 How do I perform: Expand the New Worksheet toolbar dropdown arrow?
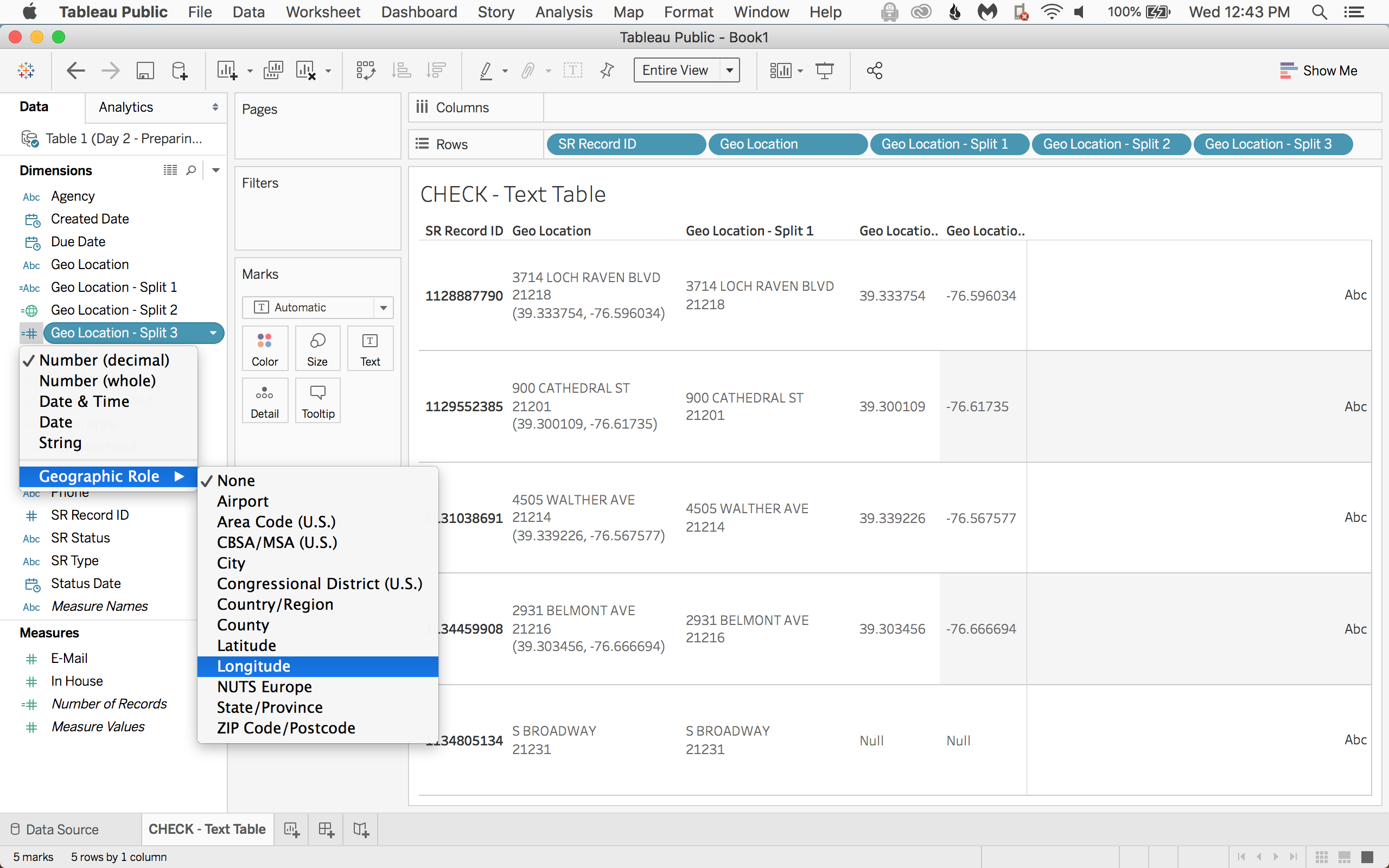coord(250,71)
